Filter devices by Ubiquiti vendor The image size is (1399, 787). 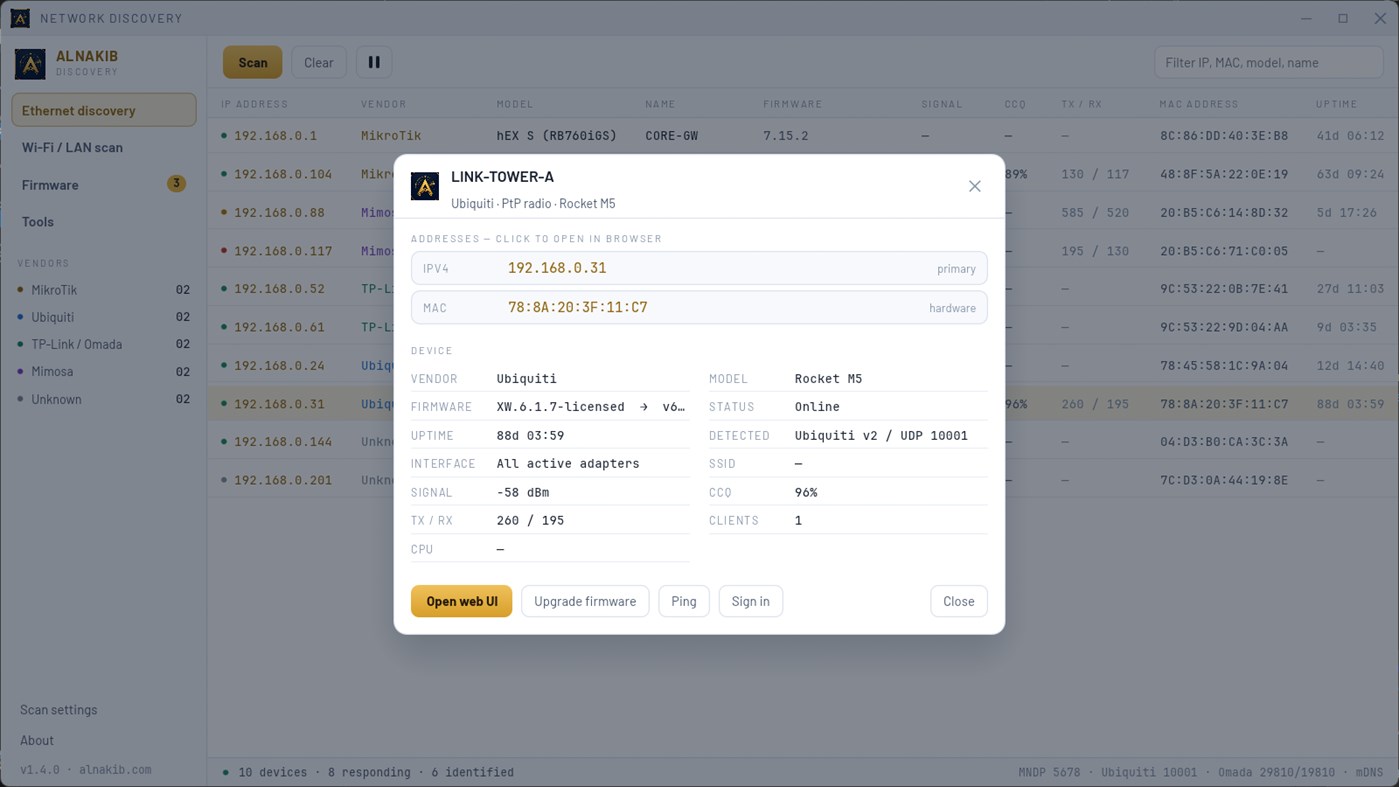tap(104, 317)
